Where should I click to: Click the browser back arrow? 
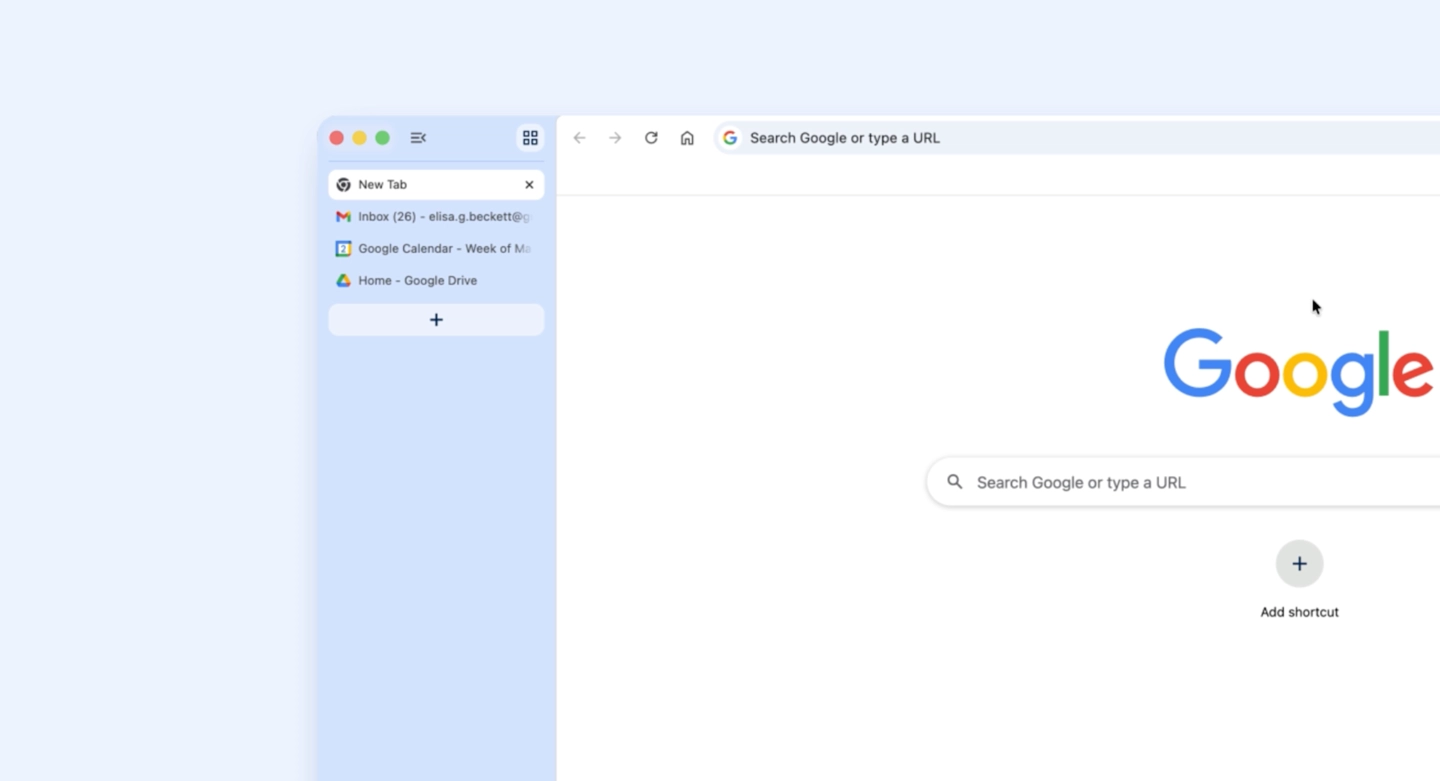click(579, 137)
